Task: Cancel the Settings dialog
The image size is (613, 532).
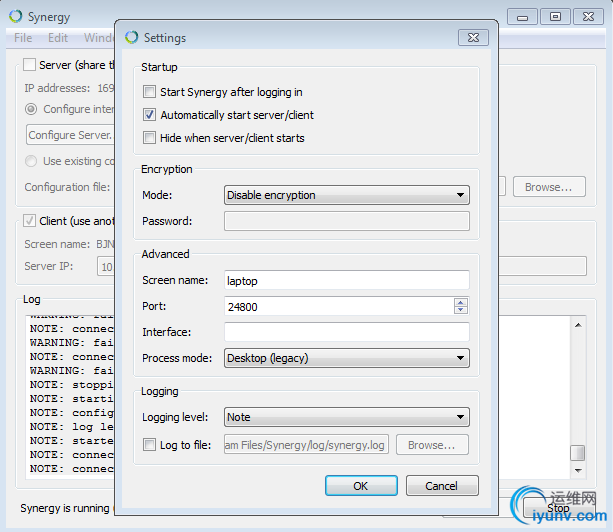Action: coord(442,486)
